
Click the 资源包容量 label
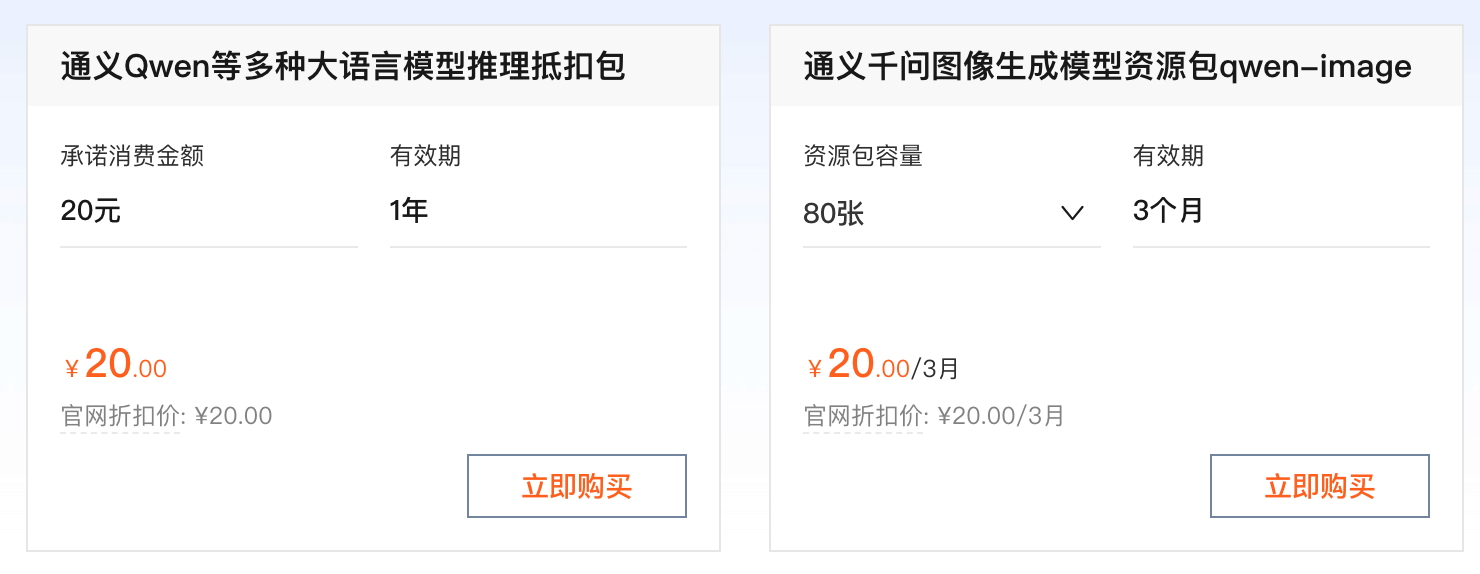862,156
